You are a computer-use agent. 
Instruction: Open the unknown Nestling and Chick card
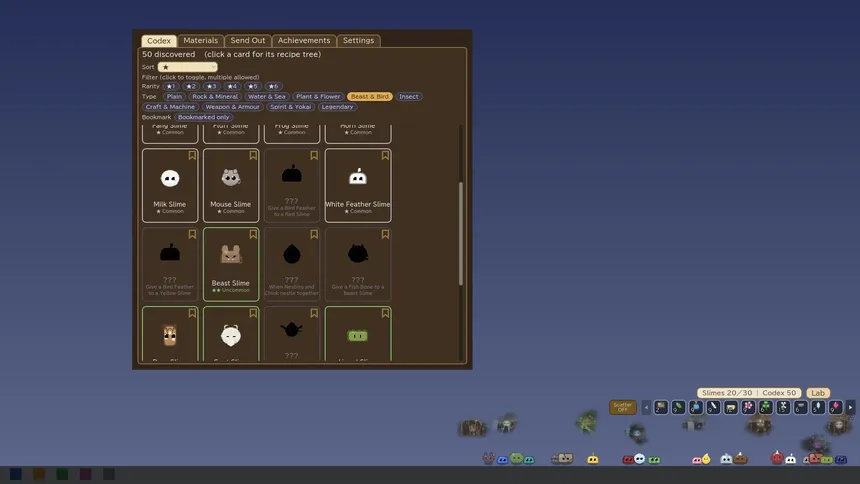[x=292, y=264]
